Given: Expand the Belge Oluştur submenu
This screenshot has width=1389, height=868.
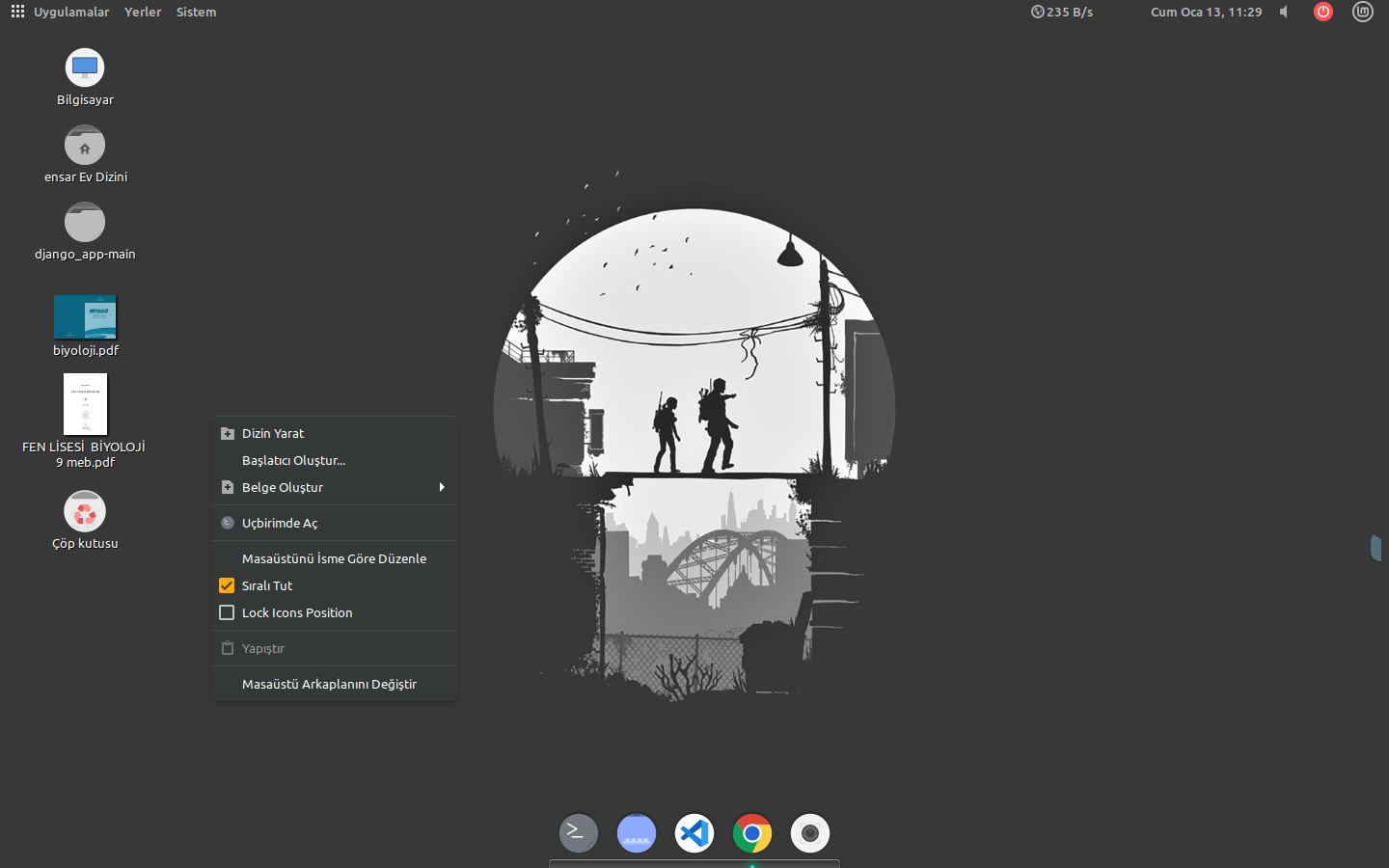Looking at the screenshot, I should coord(334,487).
